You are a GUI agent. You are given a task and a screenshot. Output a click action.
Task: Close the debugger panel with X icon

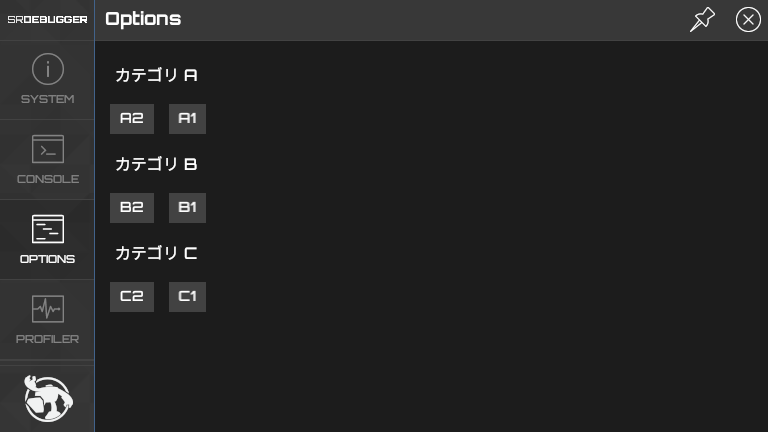(x=748, y=19)
